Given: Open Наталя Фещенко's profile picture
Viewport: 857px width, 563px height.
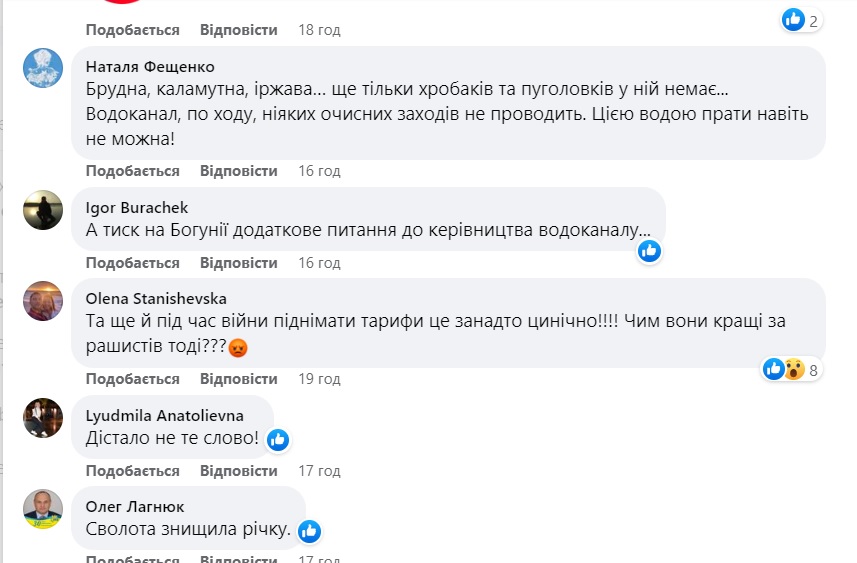Looking at the screenshot, I should (43, 68).
